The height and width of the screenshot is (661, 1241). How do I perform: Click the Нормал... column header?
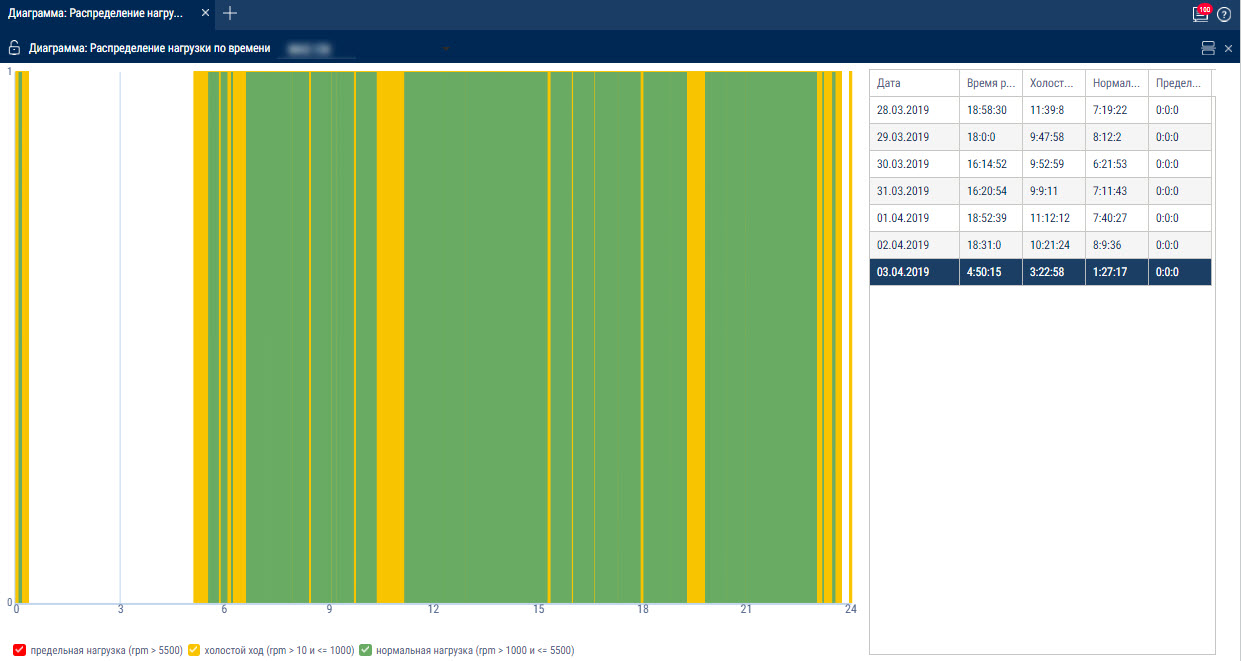pos(1116,83)
